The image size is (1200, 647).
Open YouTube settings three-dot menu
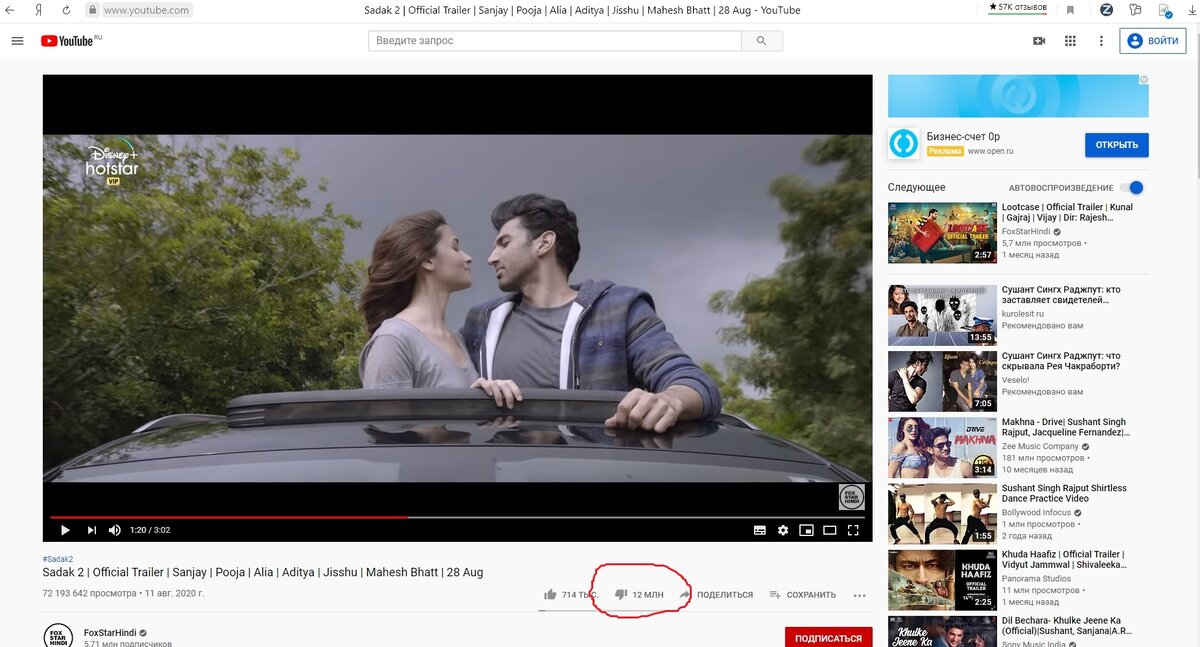(x=1101, y=41)
